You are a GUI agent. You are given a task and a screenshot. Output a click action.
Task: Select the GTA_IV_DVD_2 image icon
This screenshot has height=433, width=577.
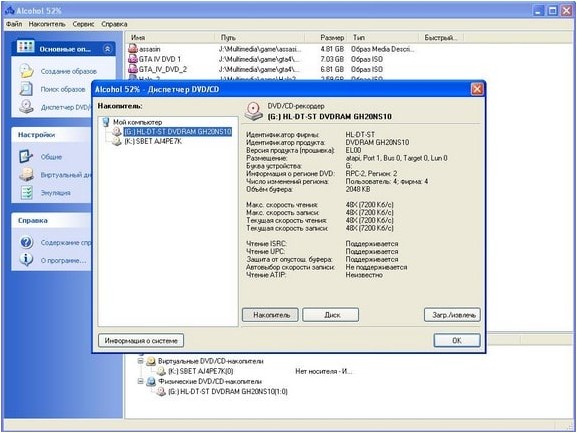(133, 69)
